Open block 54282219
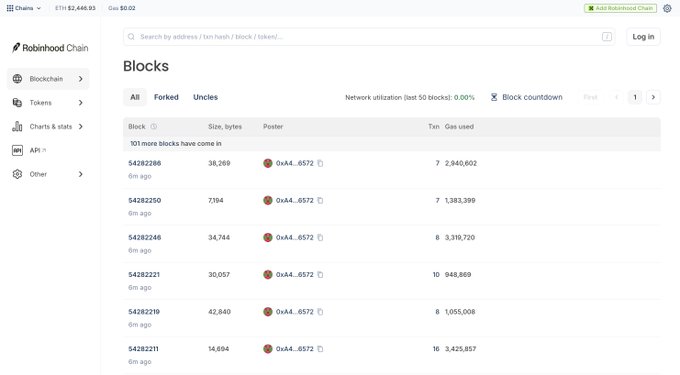This screenshot has width=680, height=375. coord(144,312)
